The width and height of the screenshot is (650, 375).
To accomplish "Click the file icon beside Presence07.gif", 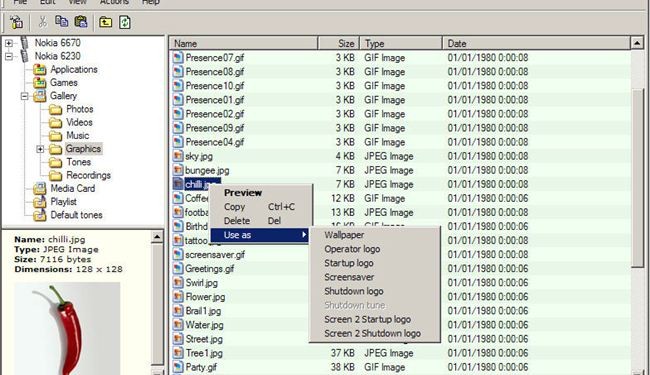I will point(178,58).
